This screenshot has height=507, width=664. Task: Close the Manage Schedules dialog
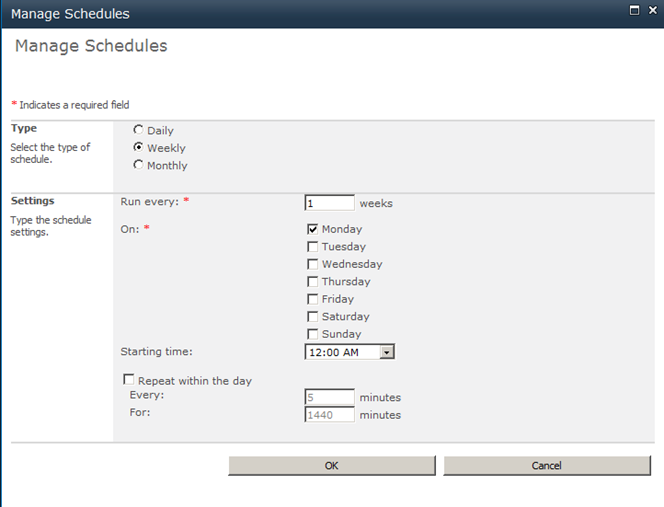653,10
